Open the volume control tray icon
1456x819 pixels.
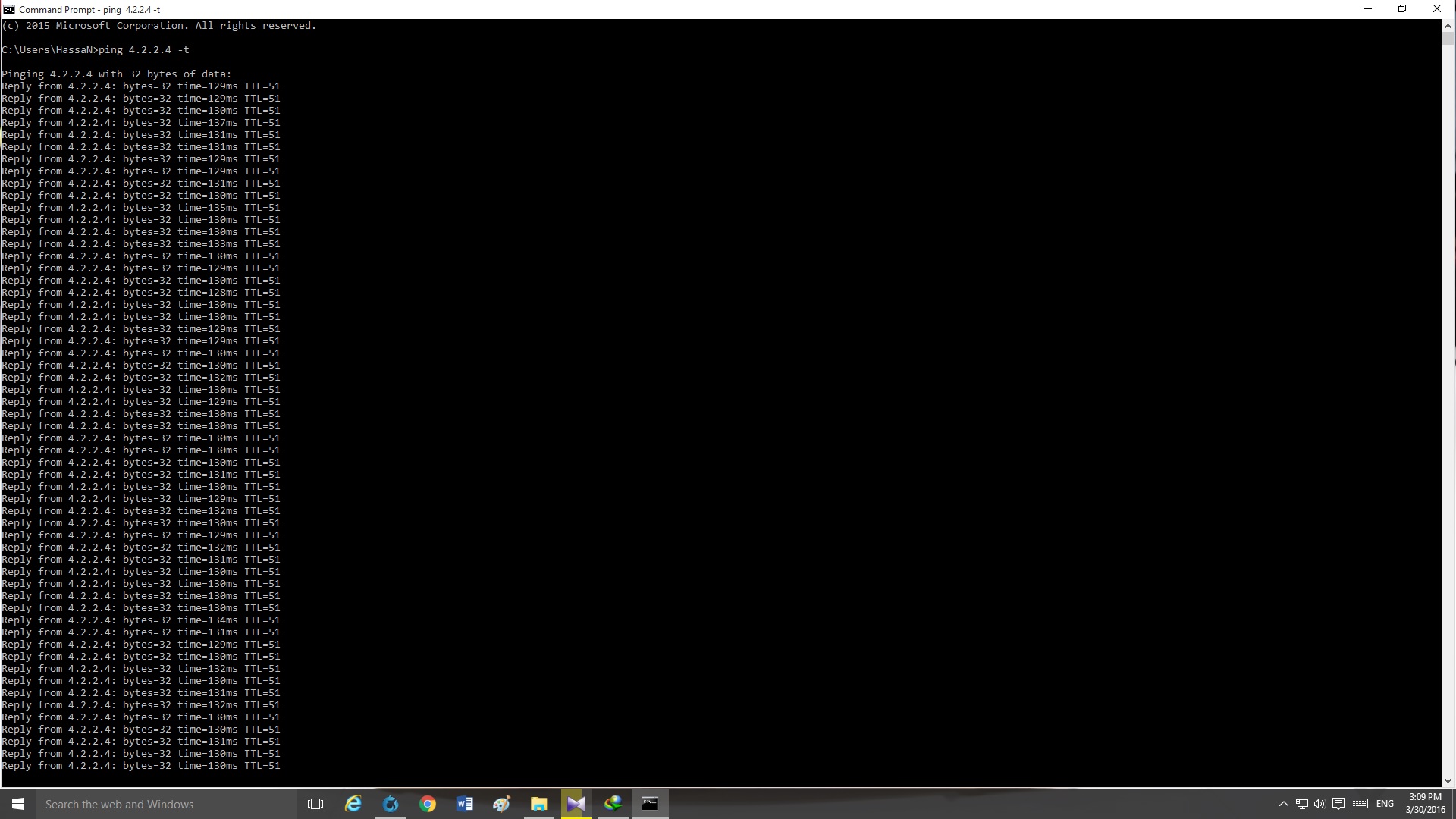(1319, 804)
